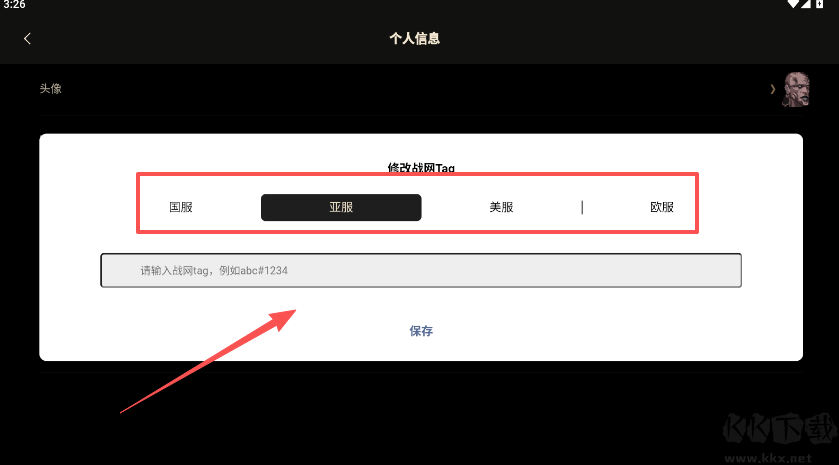Click the 个人信息 page title
The width and height of the screenshot is (839, 465).
point(415,39)
